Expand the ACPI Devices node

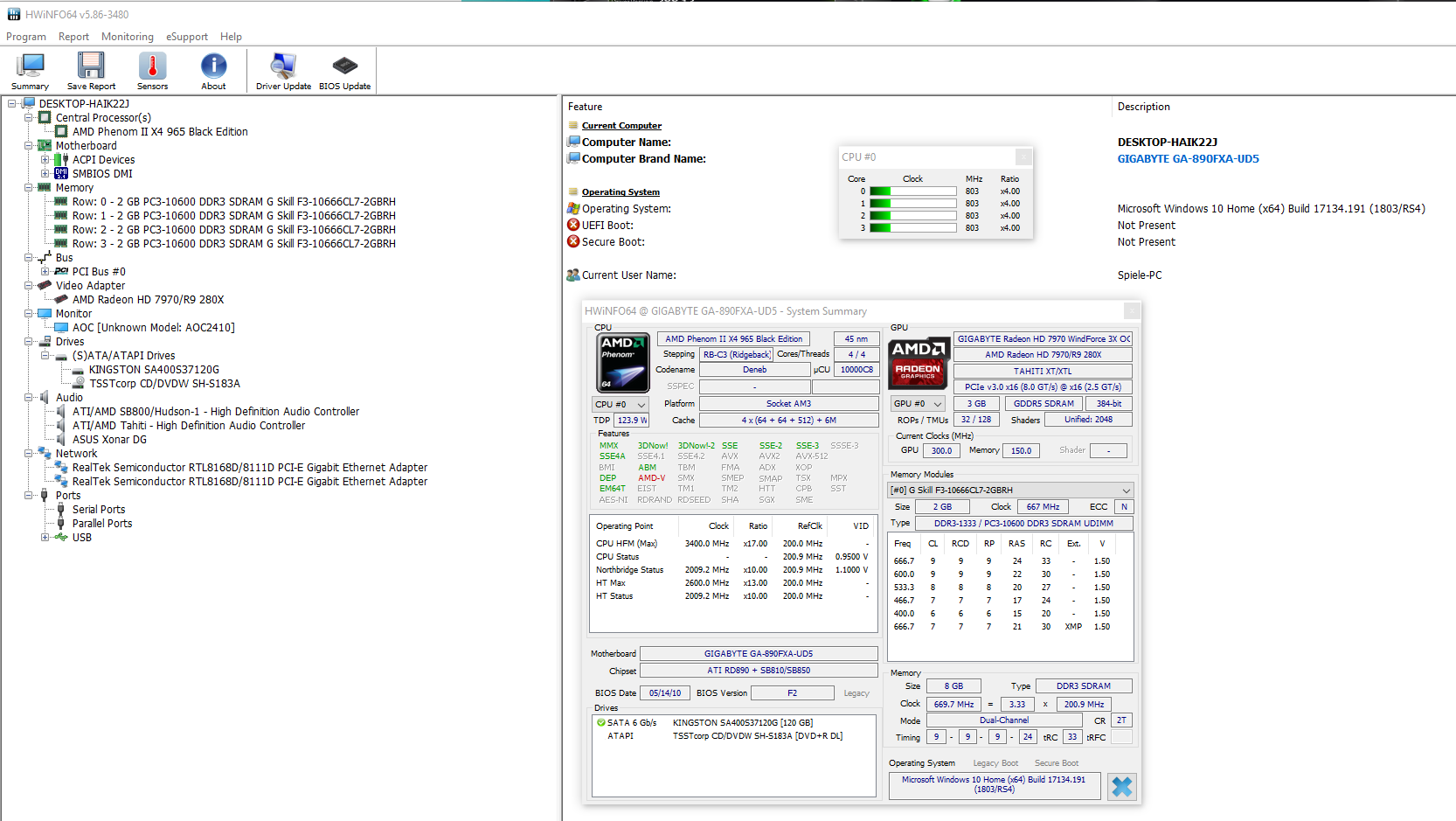click(45, 159)
